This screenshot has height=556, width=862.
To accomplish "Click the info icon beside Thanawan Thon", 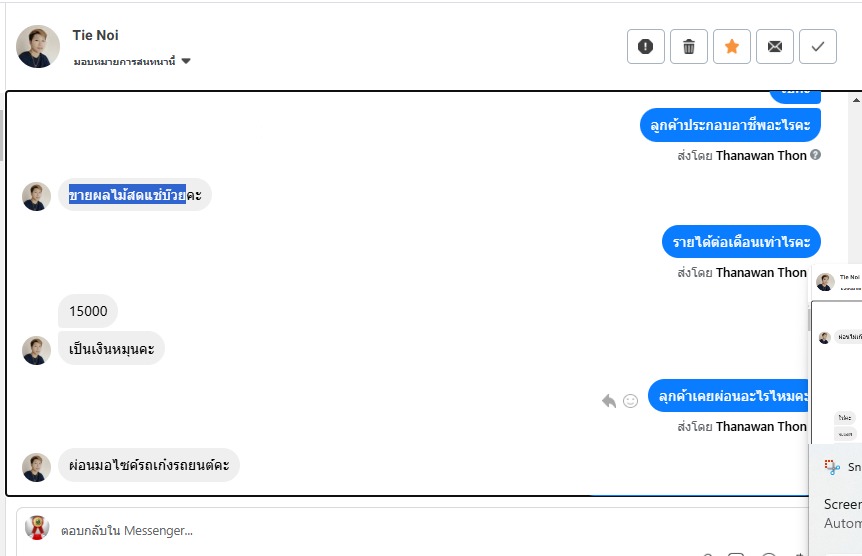I will tap(816, 155).
